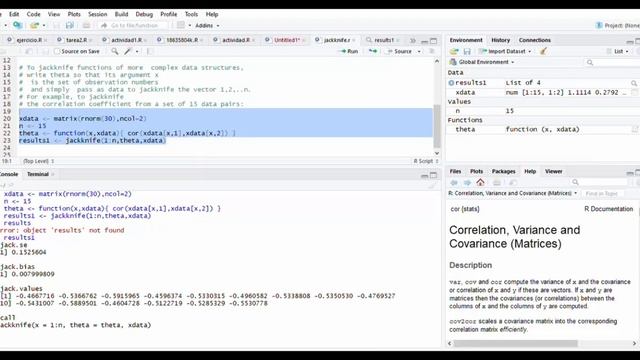Click the save workspace icon in Environment

pyautogui.click(x=467, y=51)
